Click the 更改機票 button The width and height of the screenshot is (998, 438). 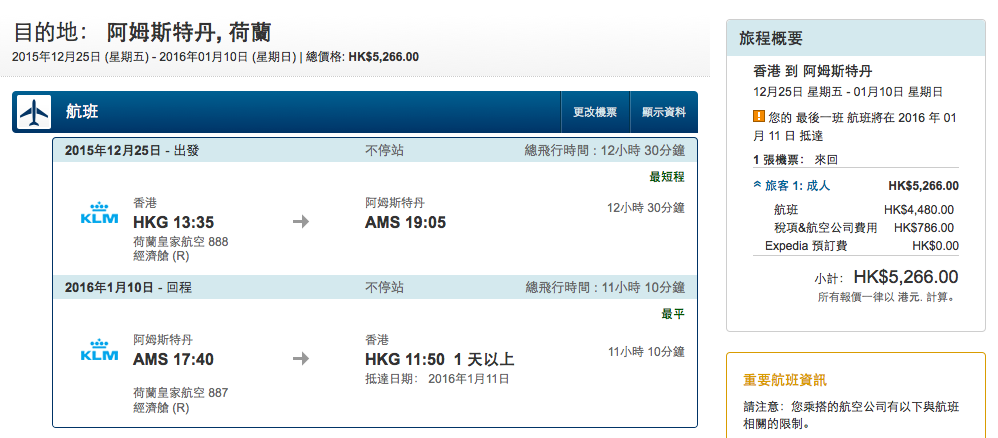tap(595, 112)
